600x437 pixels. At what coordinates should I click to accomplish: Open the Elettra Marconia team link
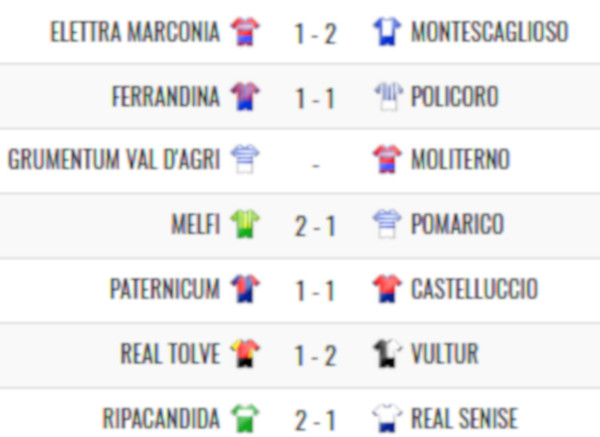click(x=135, y=31)
